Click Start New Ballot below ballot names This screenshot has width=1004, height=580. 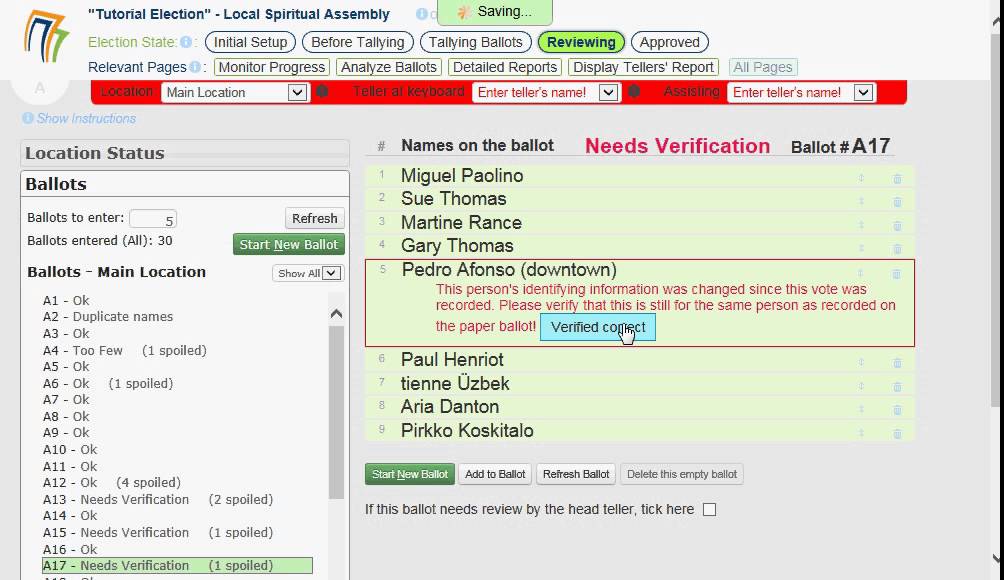[410, 474]
